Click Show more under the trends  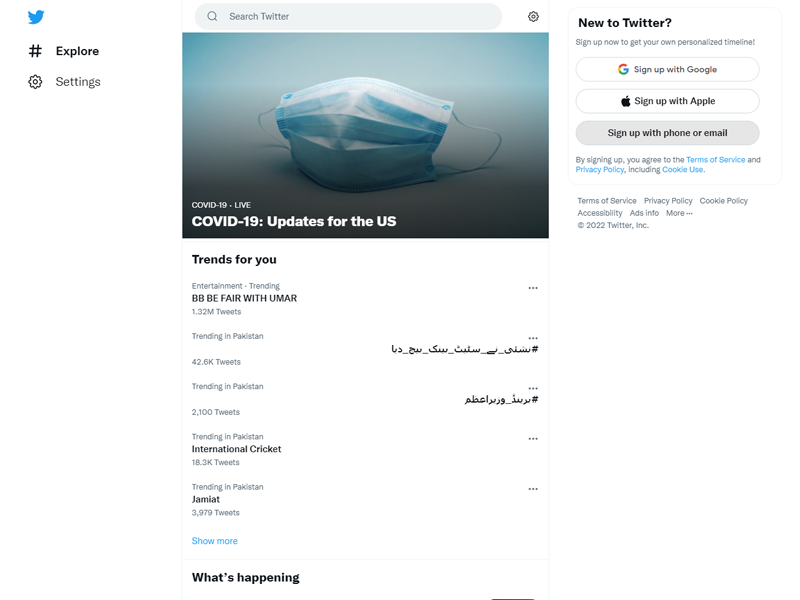pos(214,541)
